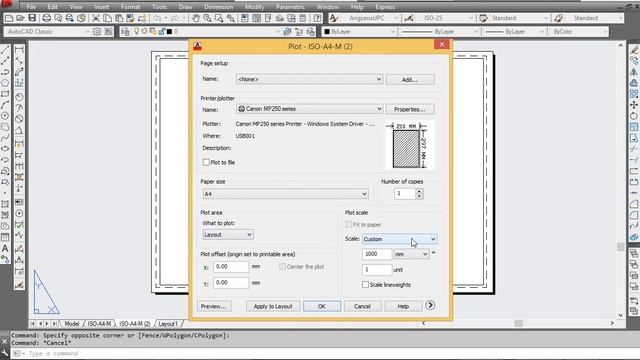640x360 pixels.
Task: Click the Copy icon in the toolbar
Action: click(x=107, y=18)
